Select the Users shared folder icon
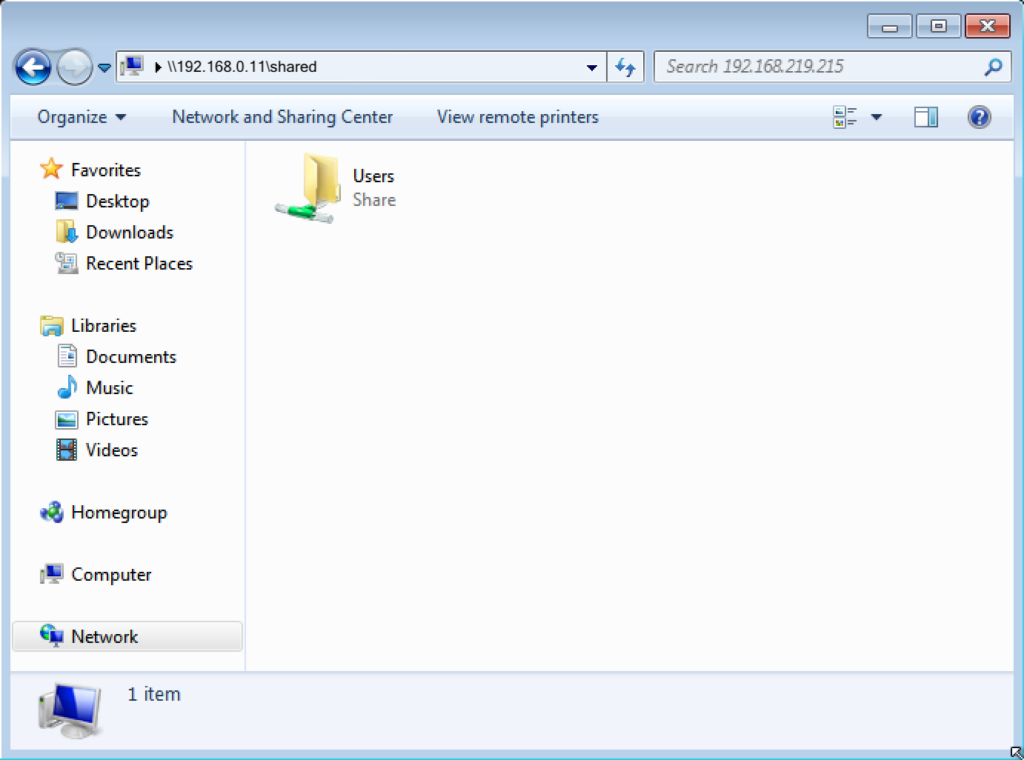Screen dimensions: 1024x760 click(308, 189)
